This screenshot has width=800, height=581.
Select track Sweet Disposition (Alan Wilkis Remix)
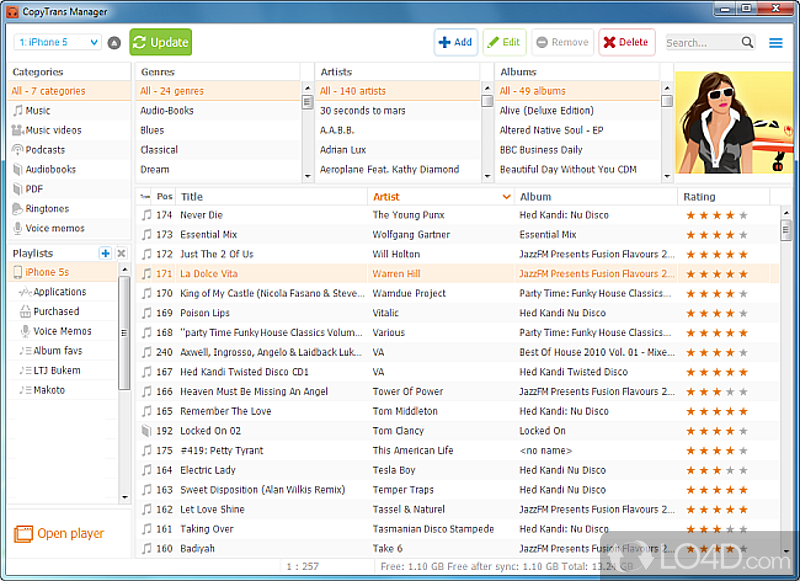[457, 490]
